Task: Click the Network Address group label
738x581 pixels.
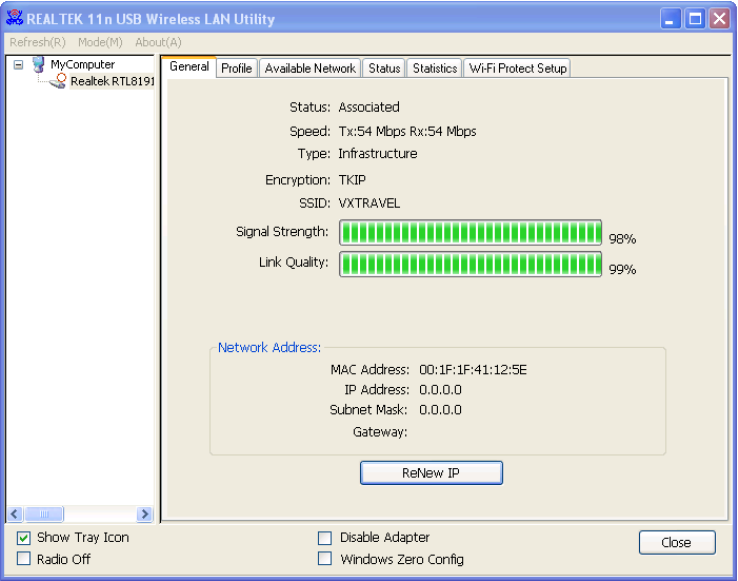Action: coord(269,347)
